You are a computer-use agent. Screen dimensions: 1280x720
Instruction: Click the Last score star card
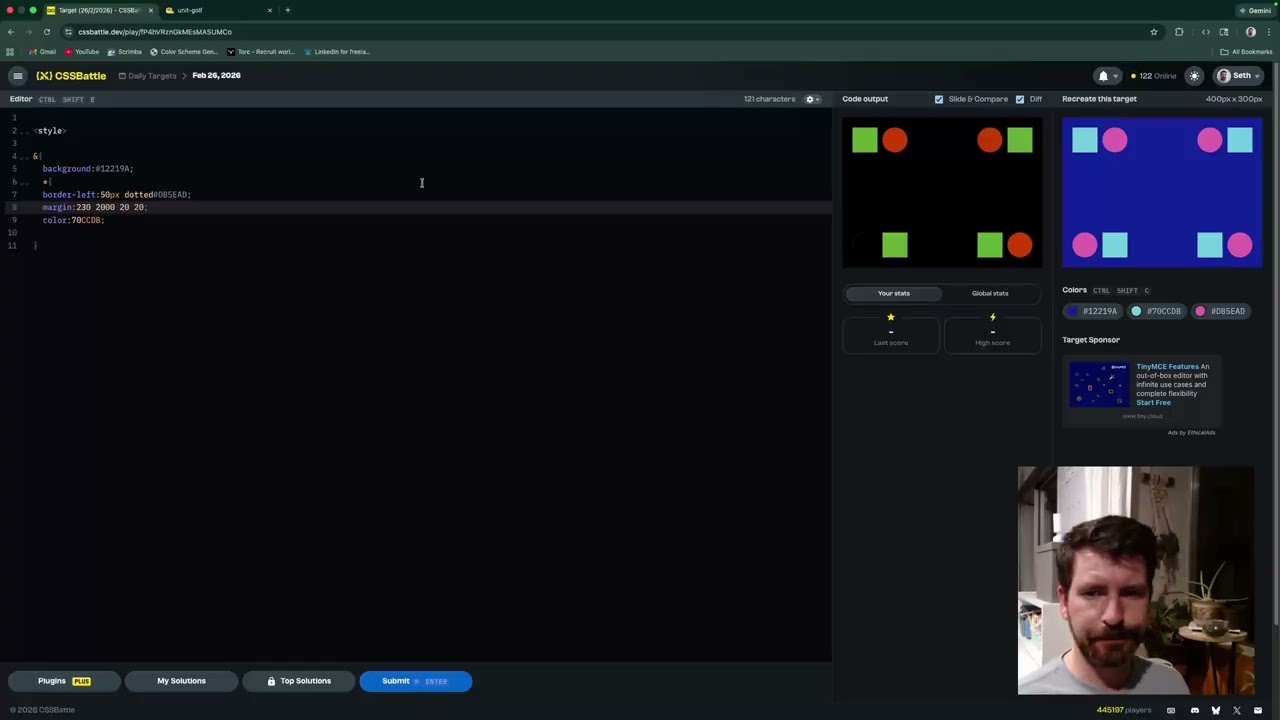pyautogui.click(x=891, y=333)
